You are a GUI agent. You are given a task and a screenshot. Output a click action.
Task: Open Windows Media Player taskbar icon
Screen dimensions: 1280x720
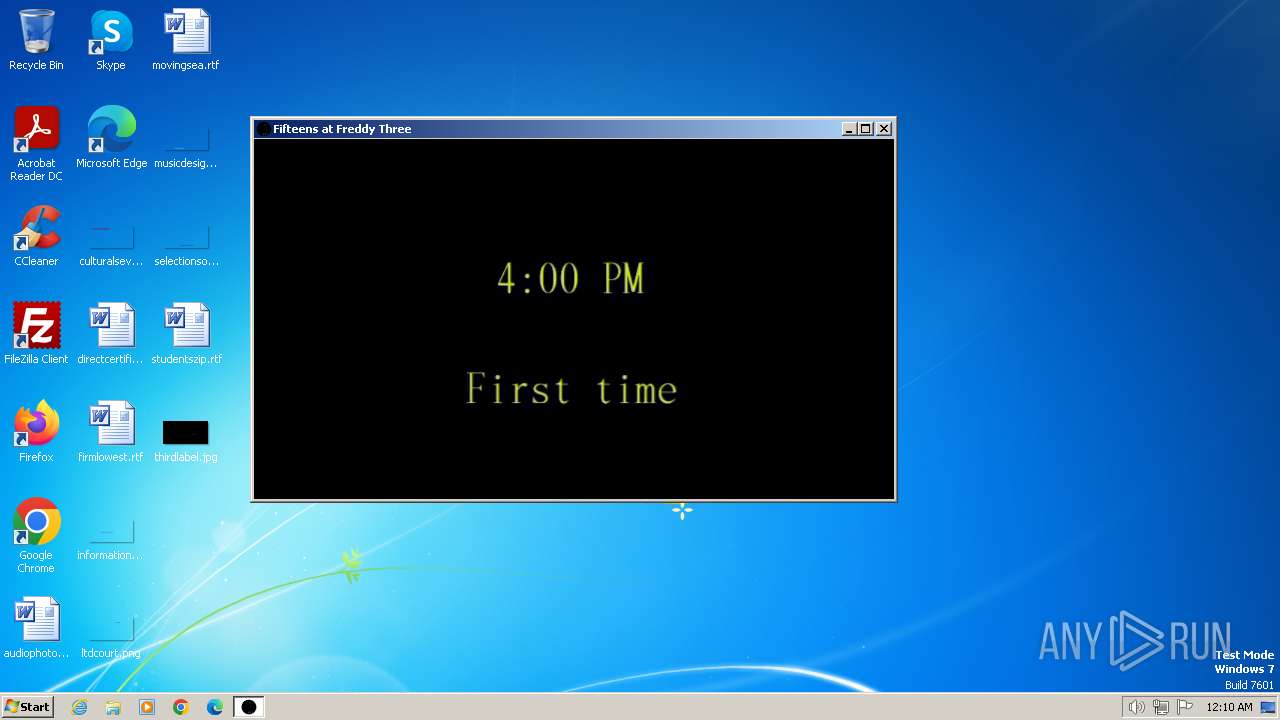point(147,707)
